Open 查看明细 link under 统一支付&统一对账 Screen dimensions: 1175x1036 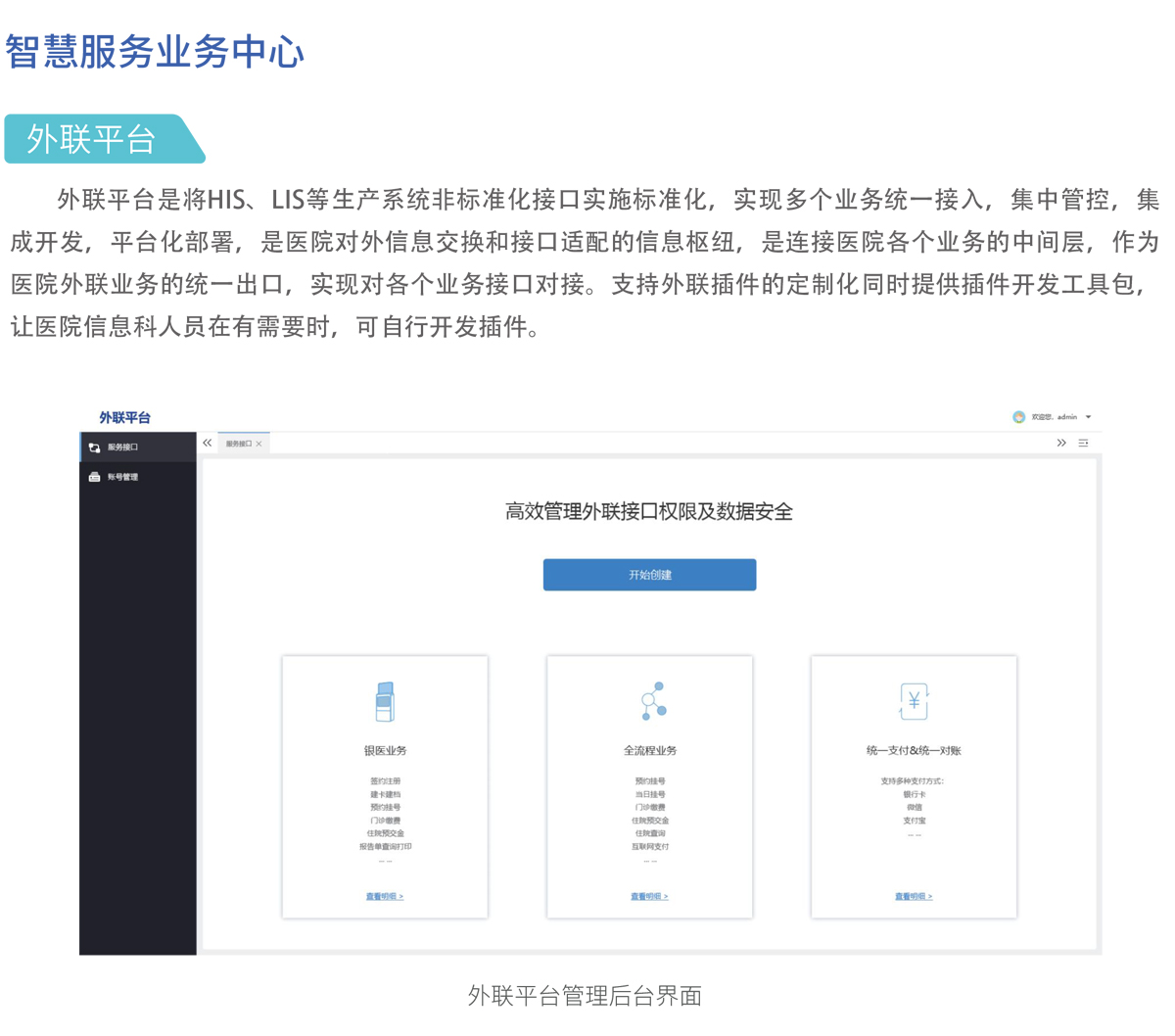(x=914, y=896)
